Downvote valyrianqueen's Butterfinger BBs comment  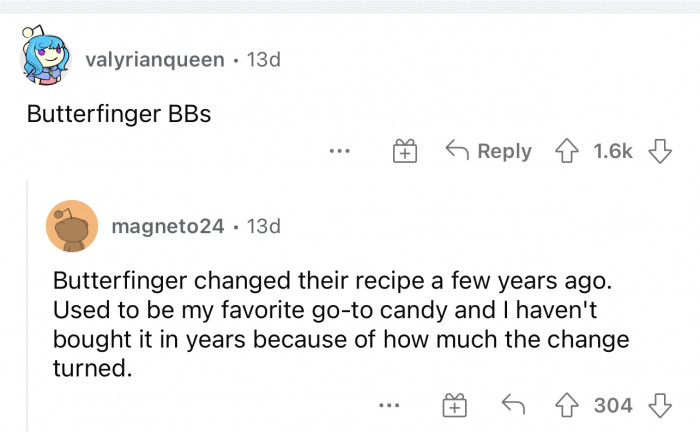click(658, 151)
